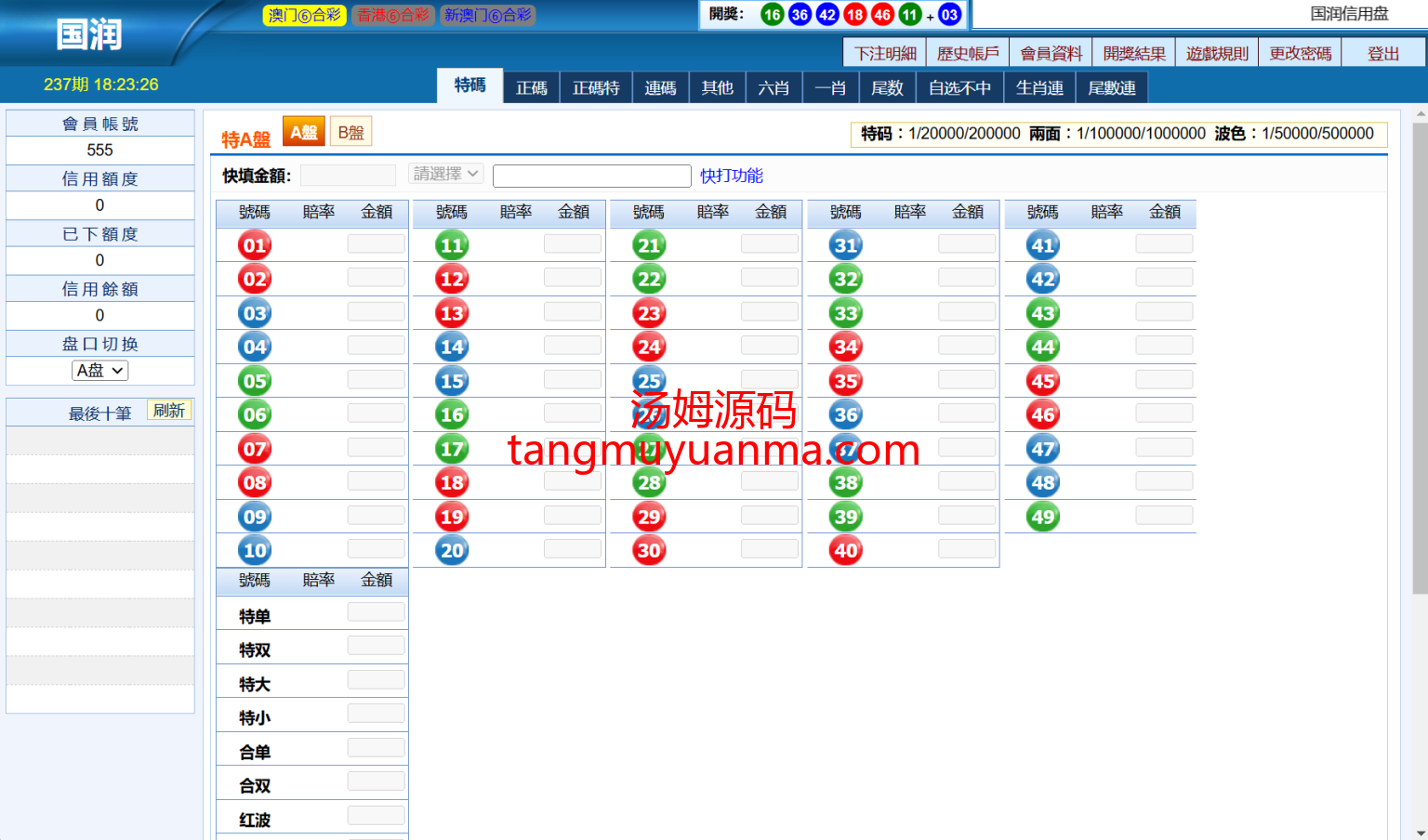This screenshot has height=840, width=1428.
Task: Switch to the A盤 board toggle
Action: [303, 132]
